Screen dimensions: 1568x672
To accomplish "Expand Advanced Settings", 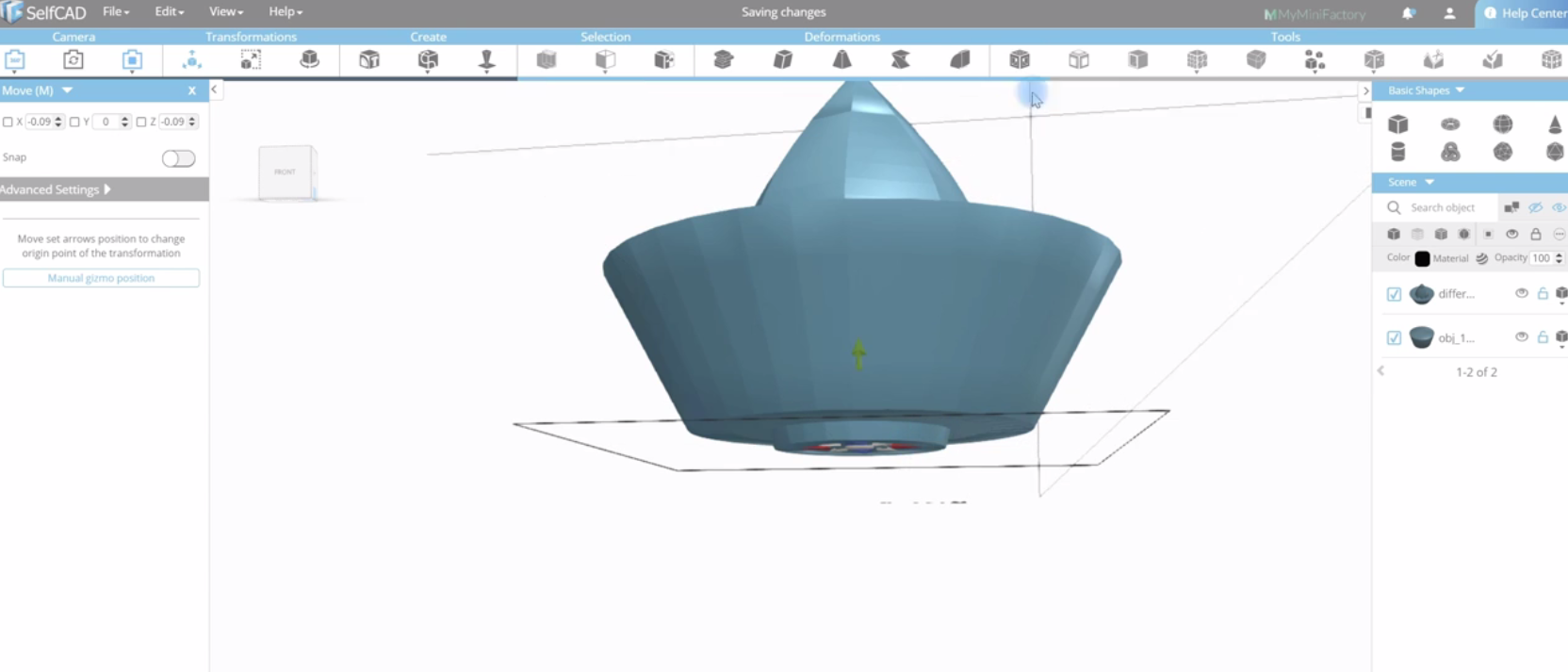I will coord(104,189).
